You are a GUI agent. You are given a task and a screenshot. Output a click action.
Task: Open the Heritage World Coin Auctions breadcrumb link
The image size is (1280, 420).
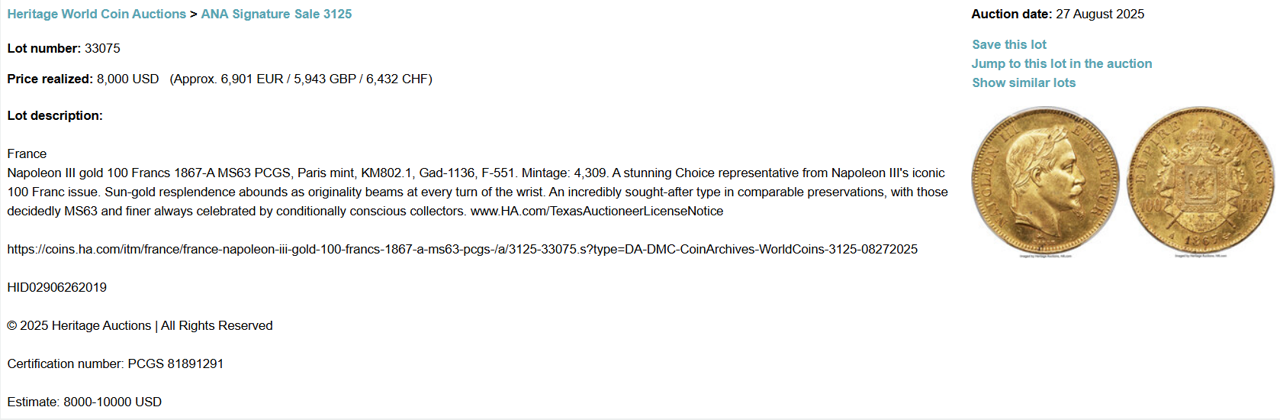coord(96,14)
